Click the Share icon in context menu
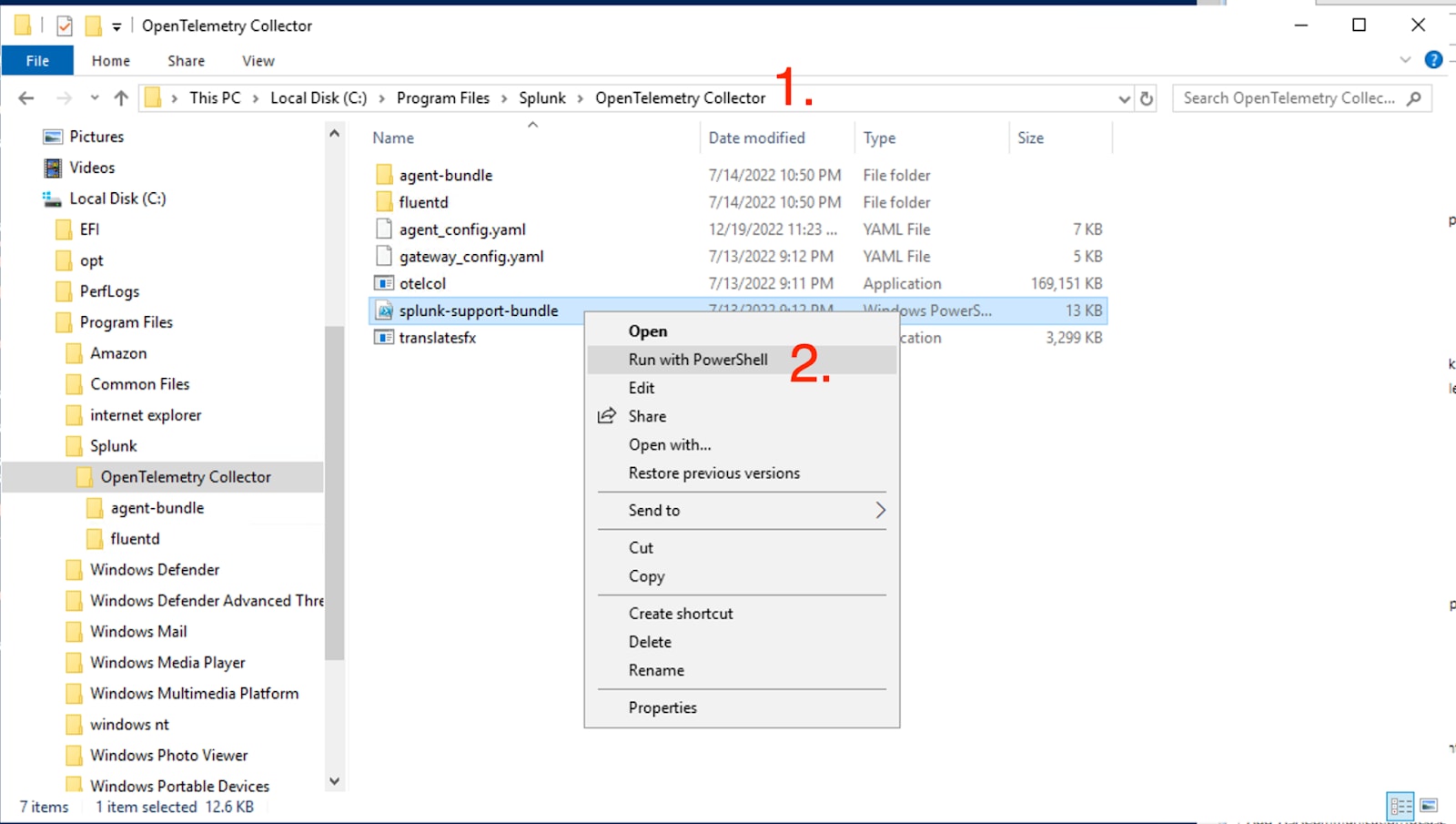This screenshot has width=1456, height=824. [607, 416]
